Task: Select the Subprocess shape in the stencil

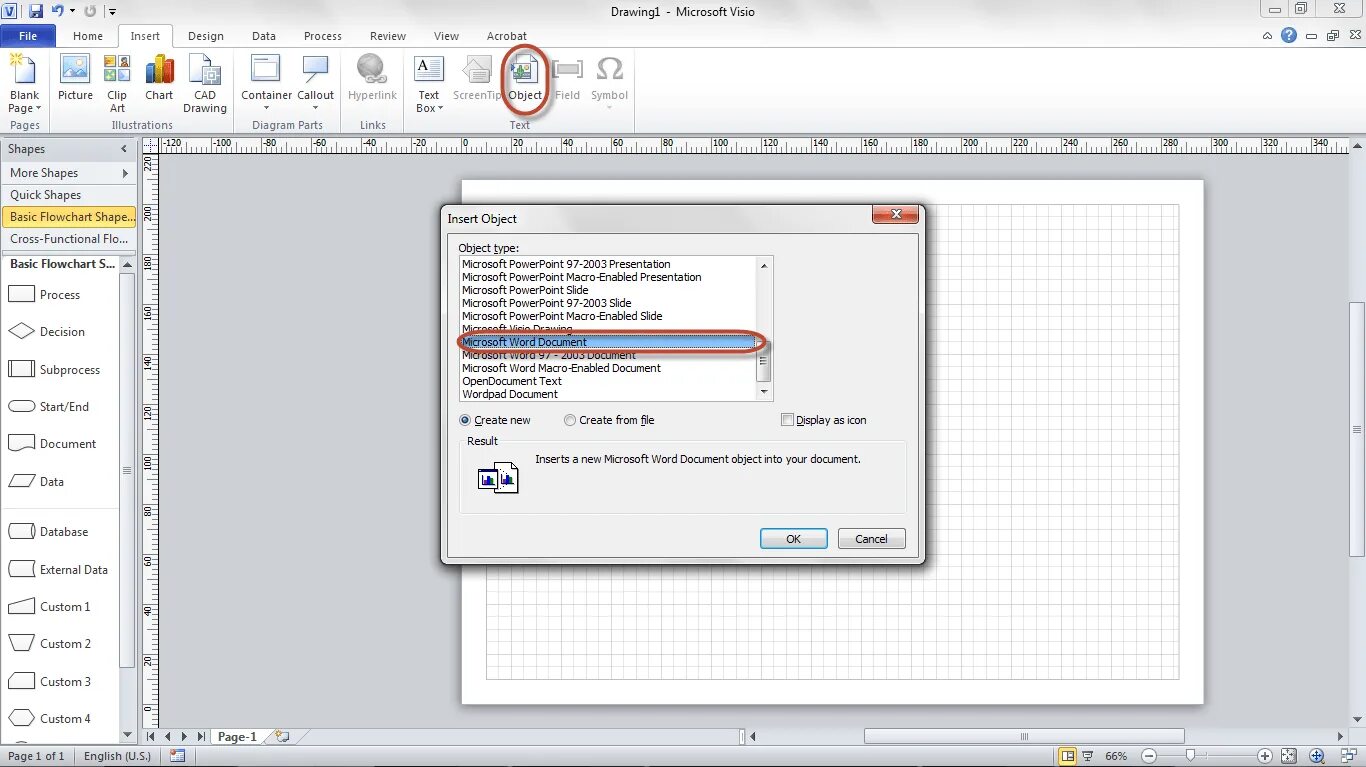Action: [x=55, y=369]
